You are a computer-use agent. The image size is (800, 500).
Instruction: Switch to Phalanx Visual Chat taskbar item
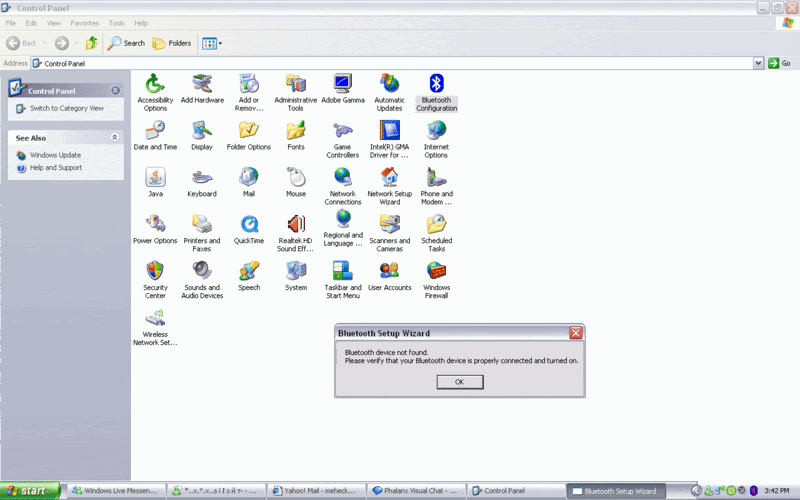pyautogui.click(x=416, y=491)
